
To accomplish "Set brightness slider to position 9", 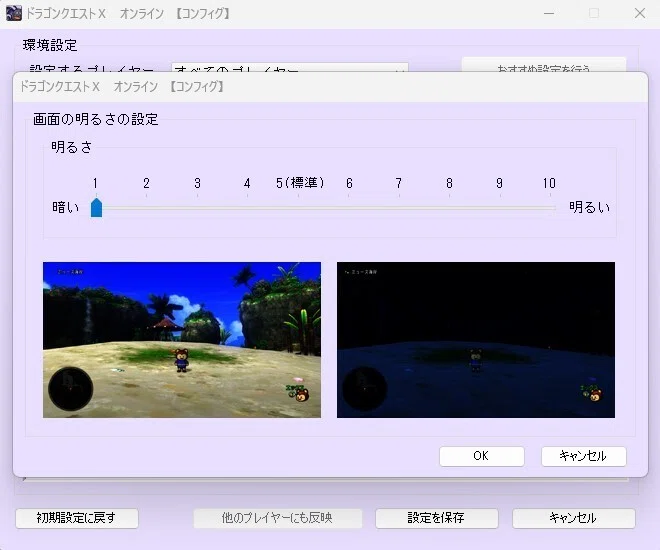I will [500, 208].
